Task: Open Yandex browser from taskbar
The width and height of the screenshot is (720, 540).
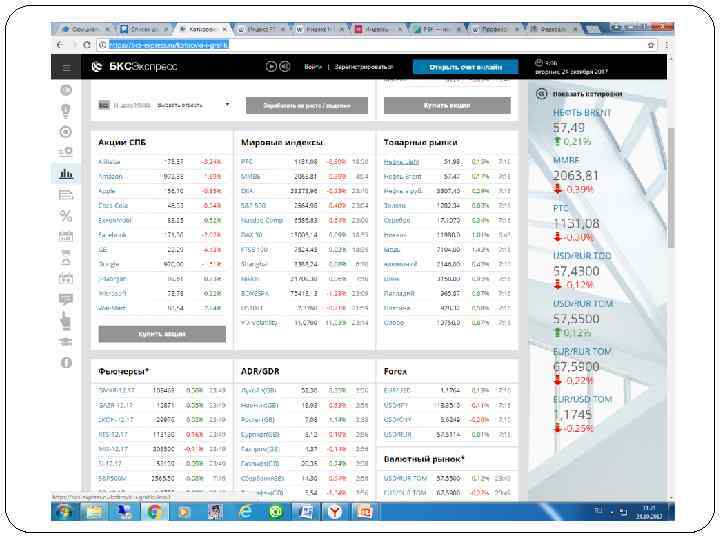Action: click(x=335, y=512)
